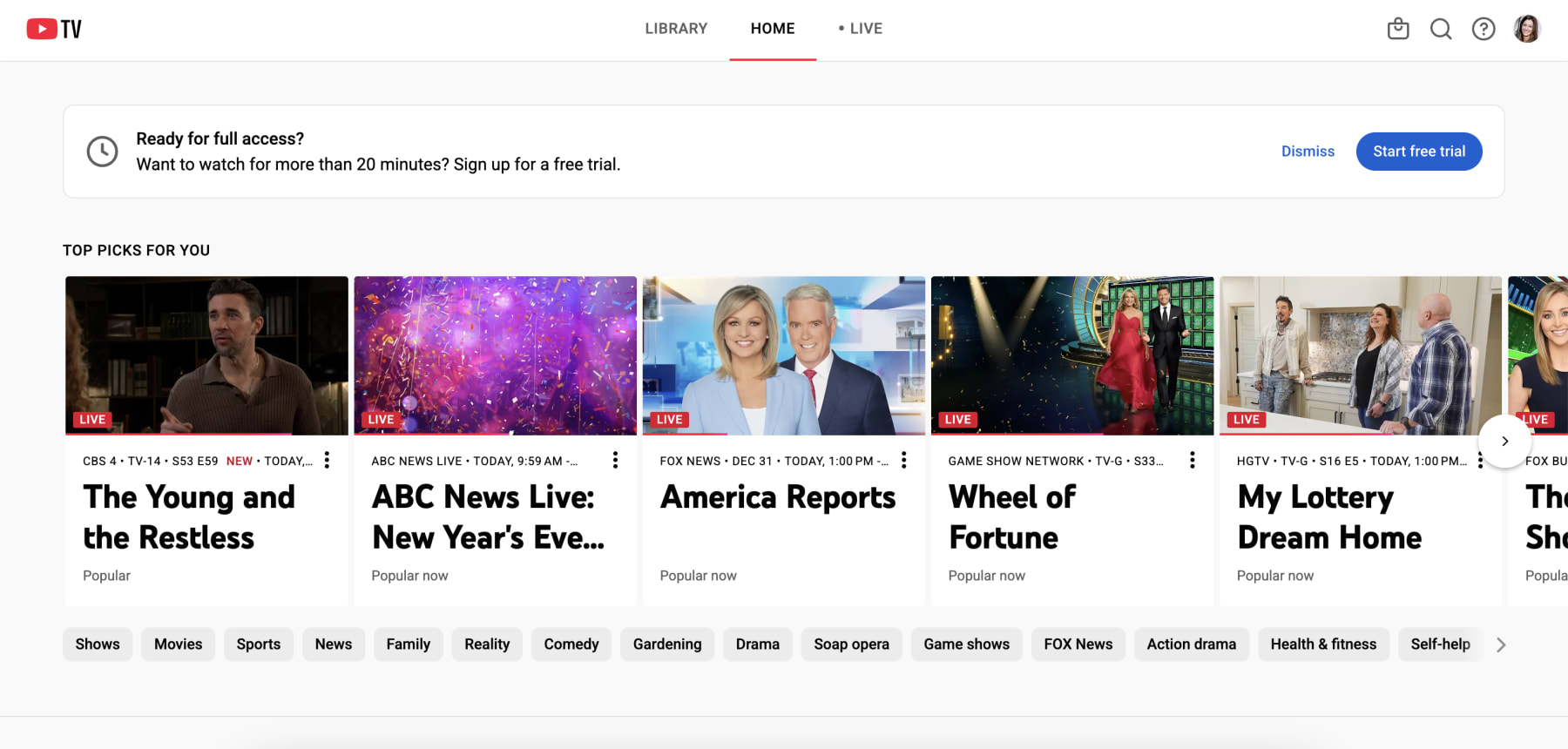The height and width of the screenshot is (749, 1568).
Task: Show more category chips with right chevron
Action: point(1501,644)
